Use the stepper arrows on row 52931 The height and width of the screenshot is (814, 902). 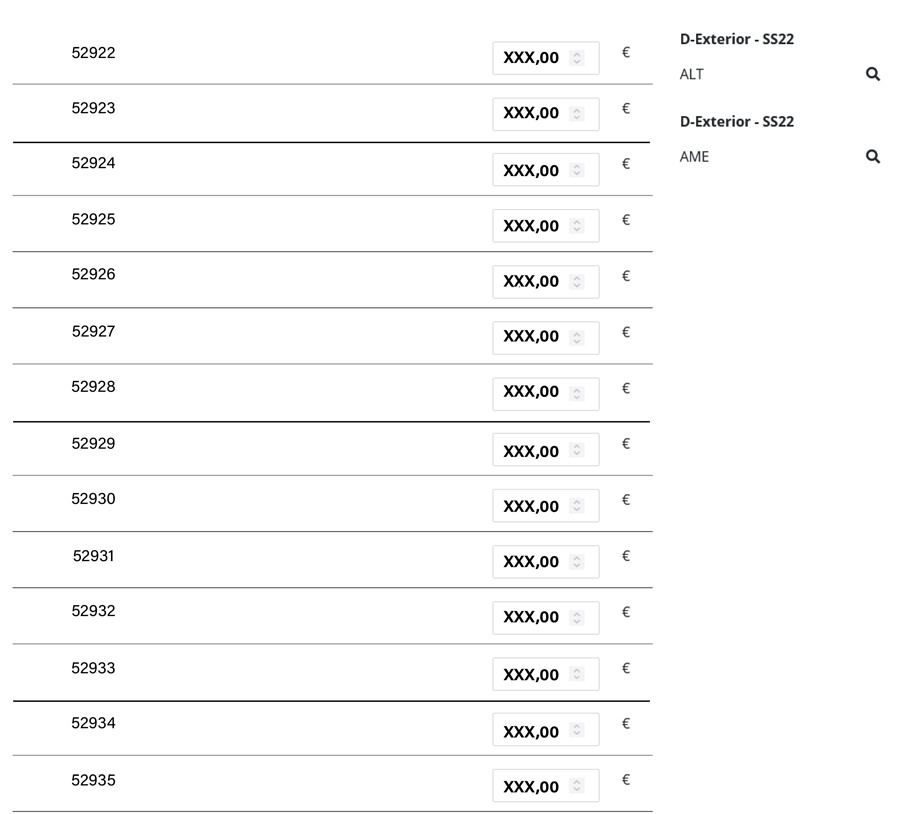point(577,562)
